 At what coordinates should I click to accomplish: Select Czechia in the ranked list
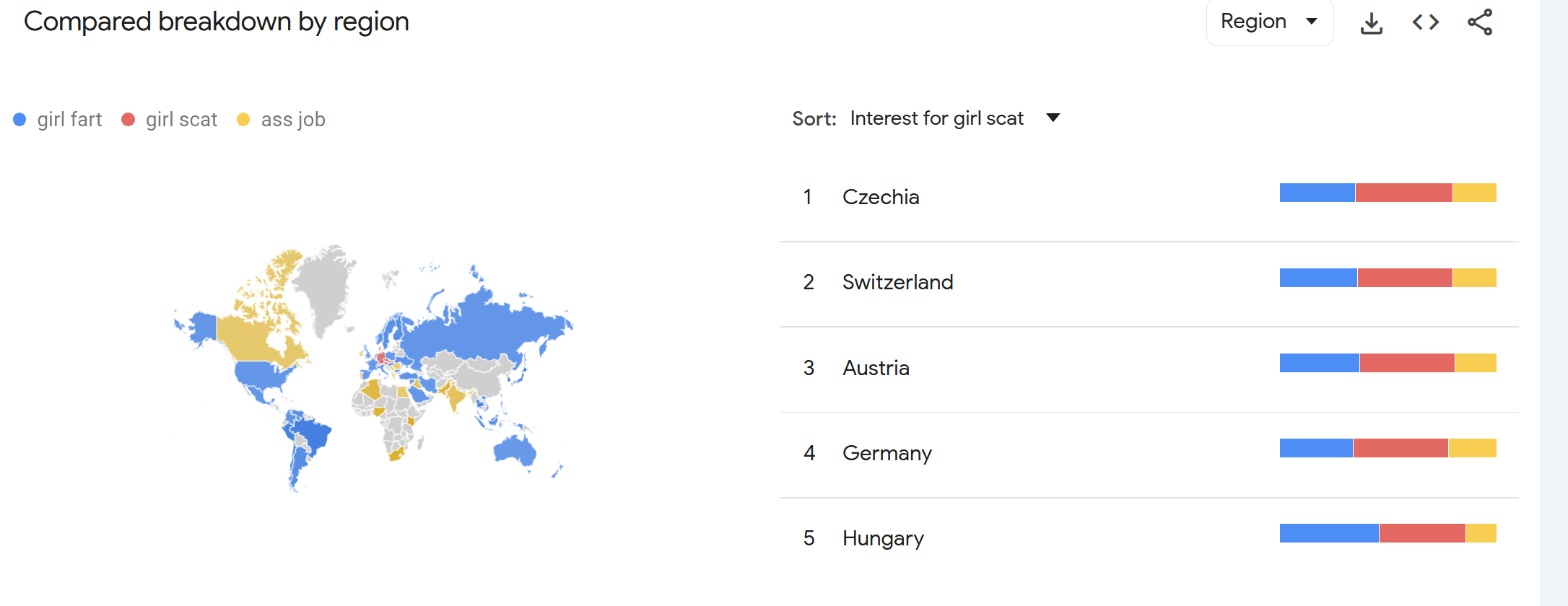click(881, 197)
